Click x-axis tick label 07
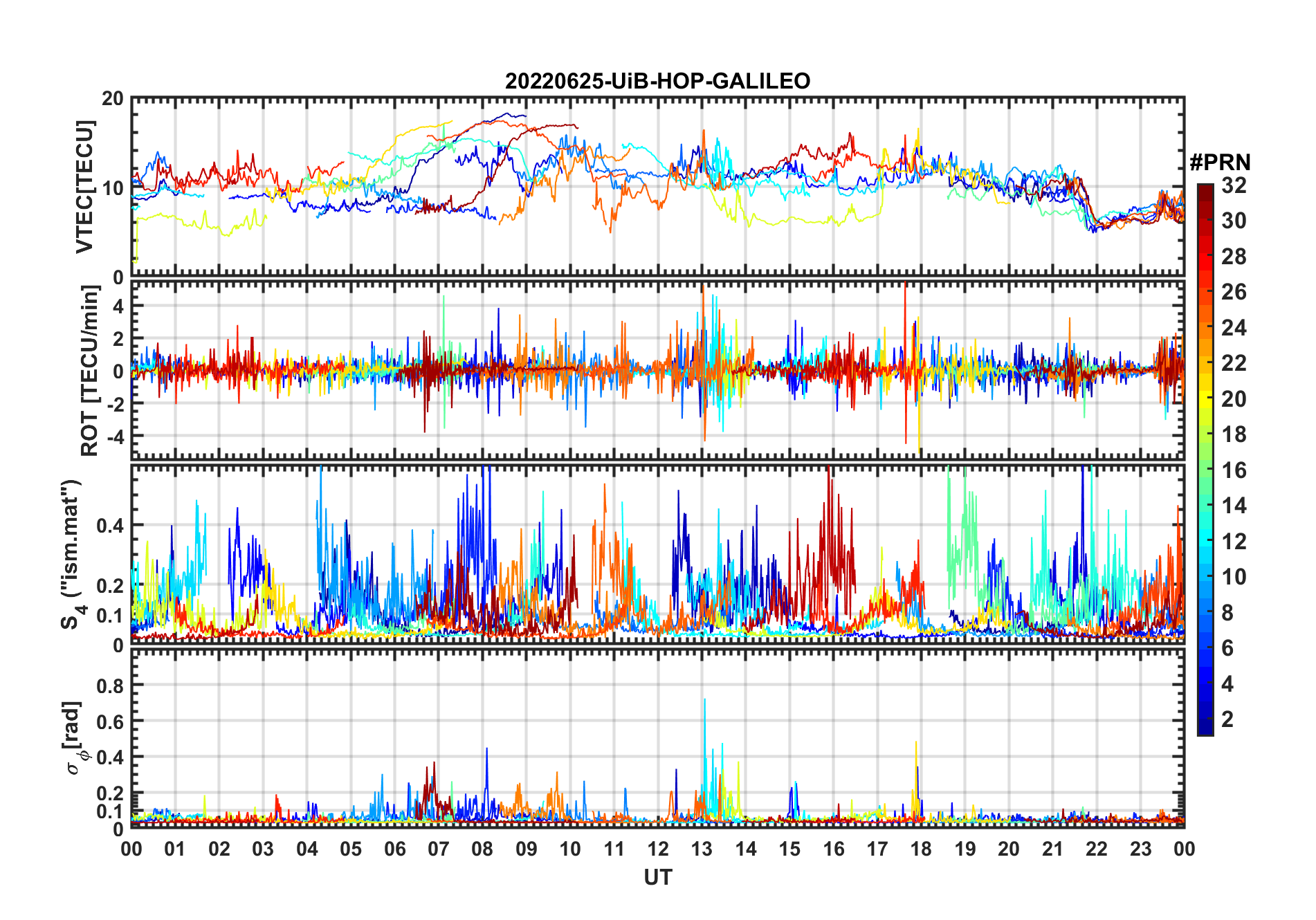 click(x=439, y=849)
